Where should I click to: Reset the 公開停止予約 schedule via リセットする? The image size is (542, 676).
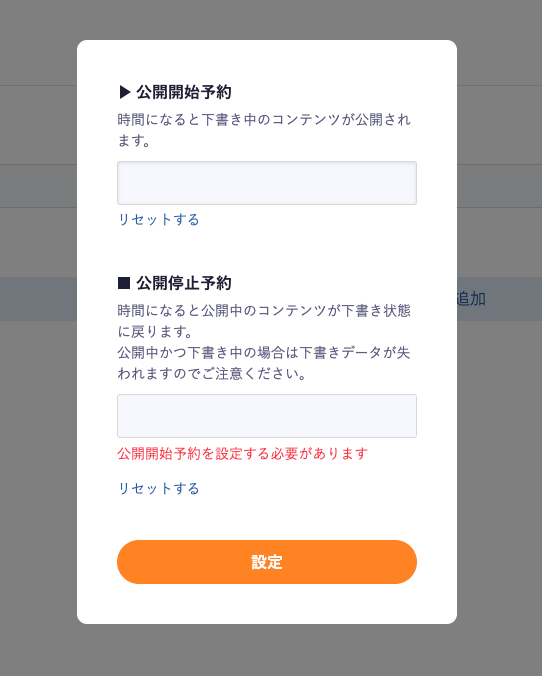coord(158,488)
